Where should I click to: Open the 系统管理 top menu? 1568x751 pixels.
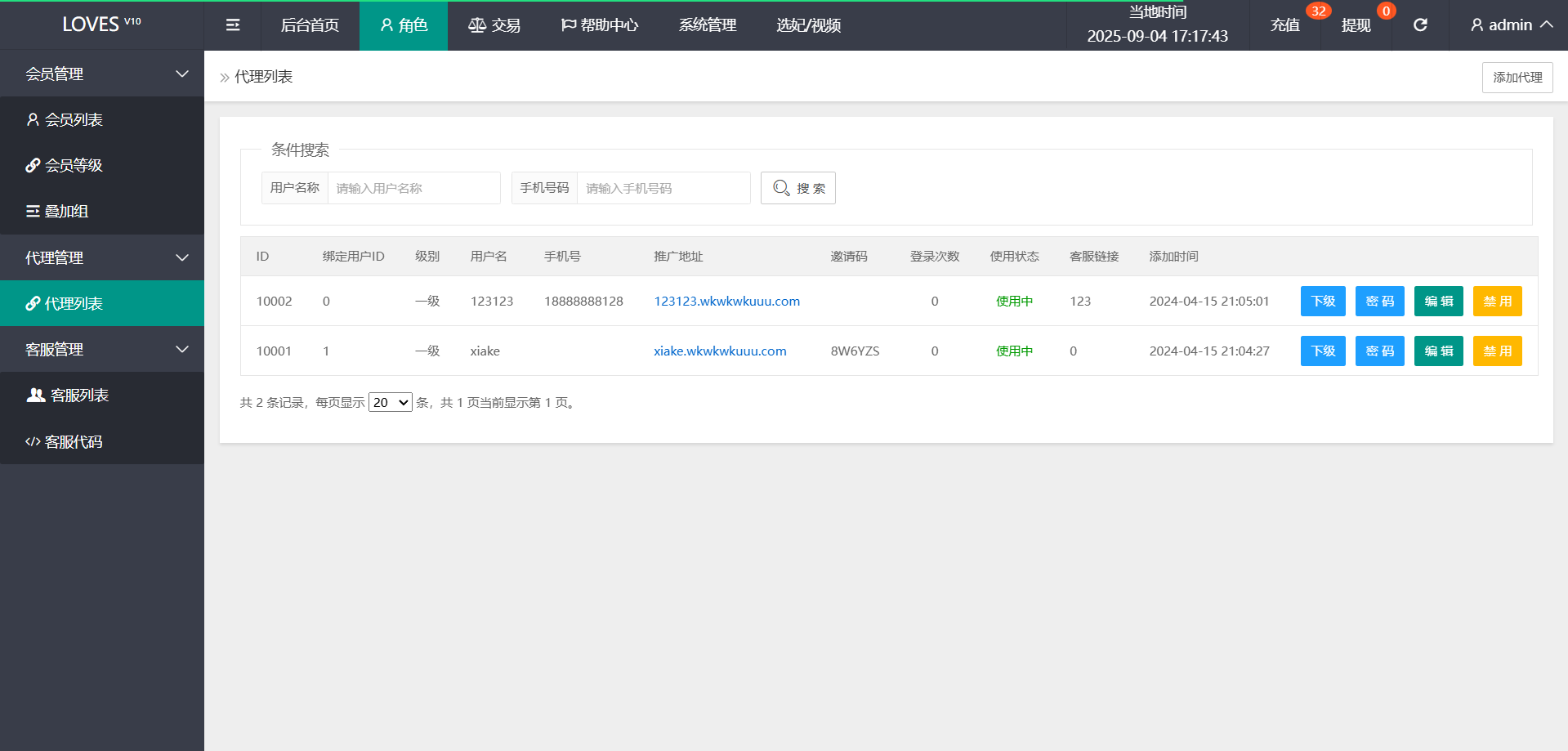click(708, 25)
